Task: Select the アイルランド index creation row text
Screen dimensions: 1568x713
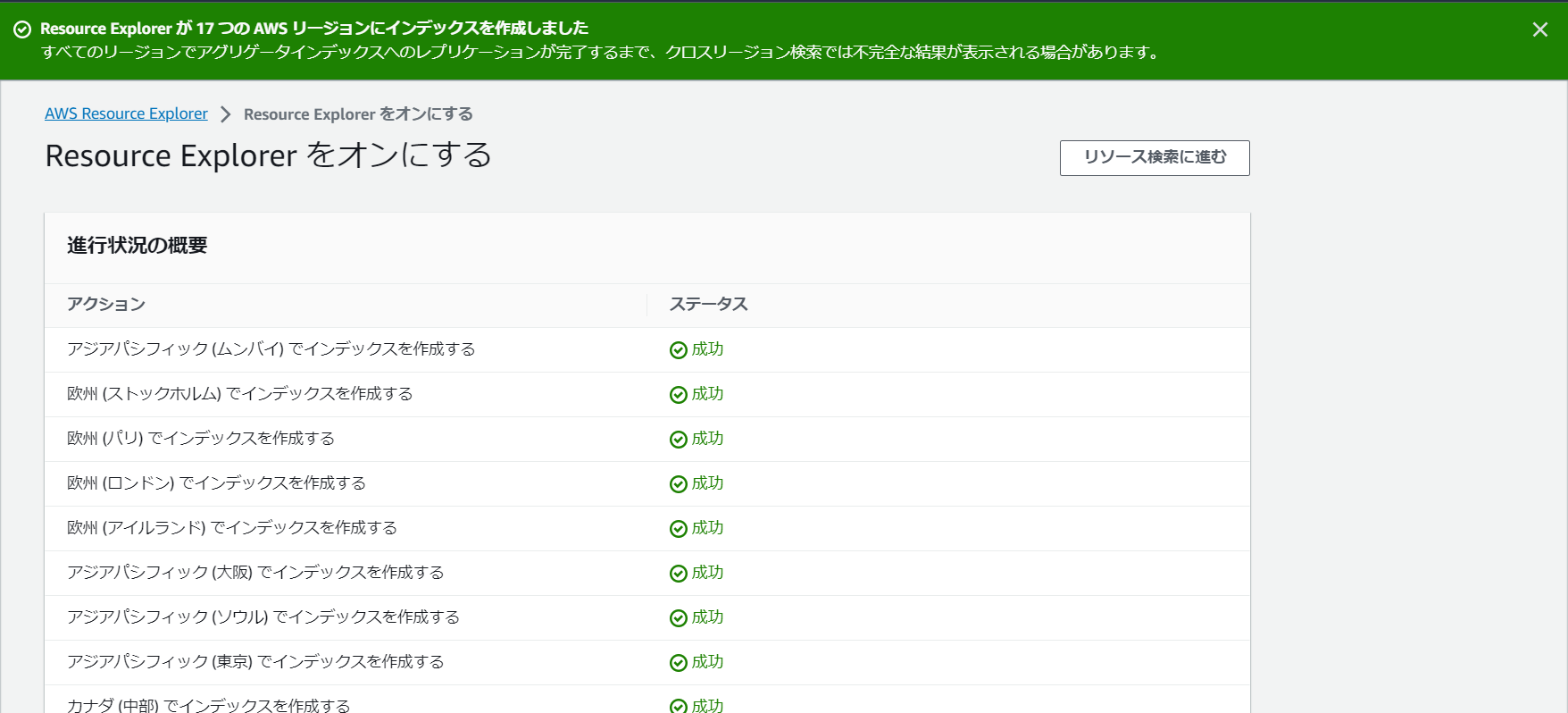Action: point(232,528)
